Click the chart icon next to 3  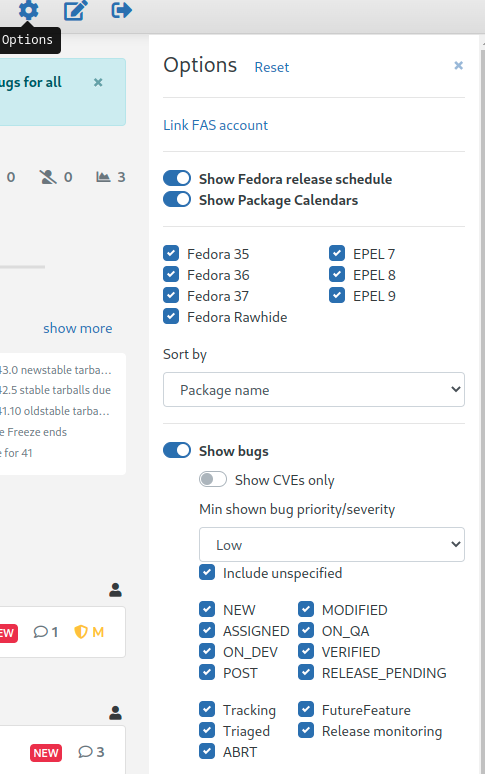click(103, 177)
